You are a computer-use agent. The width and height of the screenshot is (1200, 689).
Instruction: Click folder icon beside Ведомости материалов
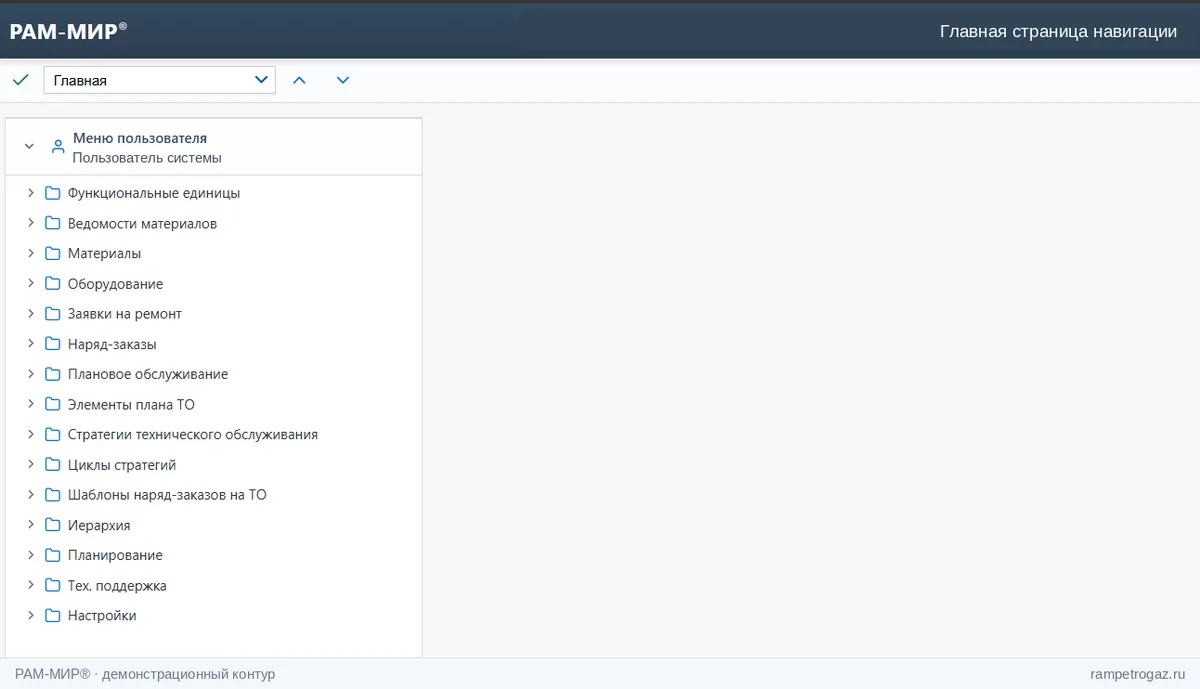click(x=53, y=223)
